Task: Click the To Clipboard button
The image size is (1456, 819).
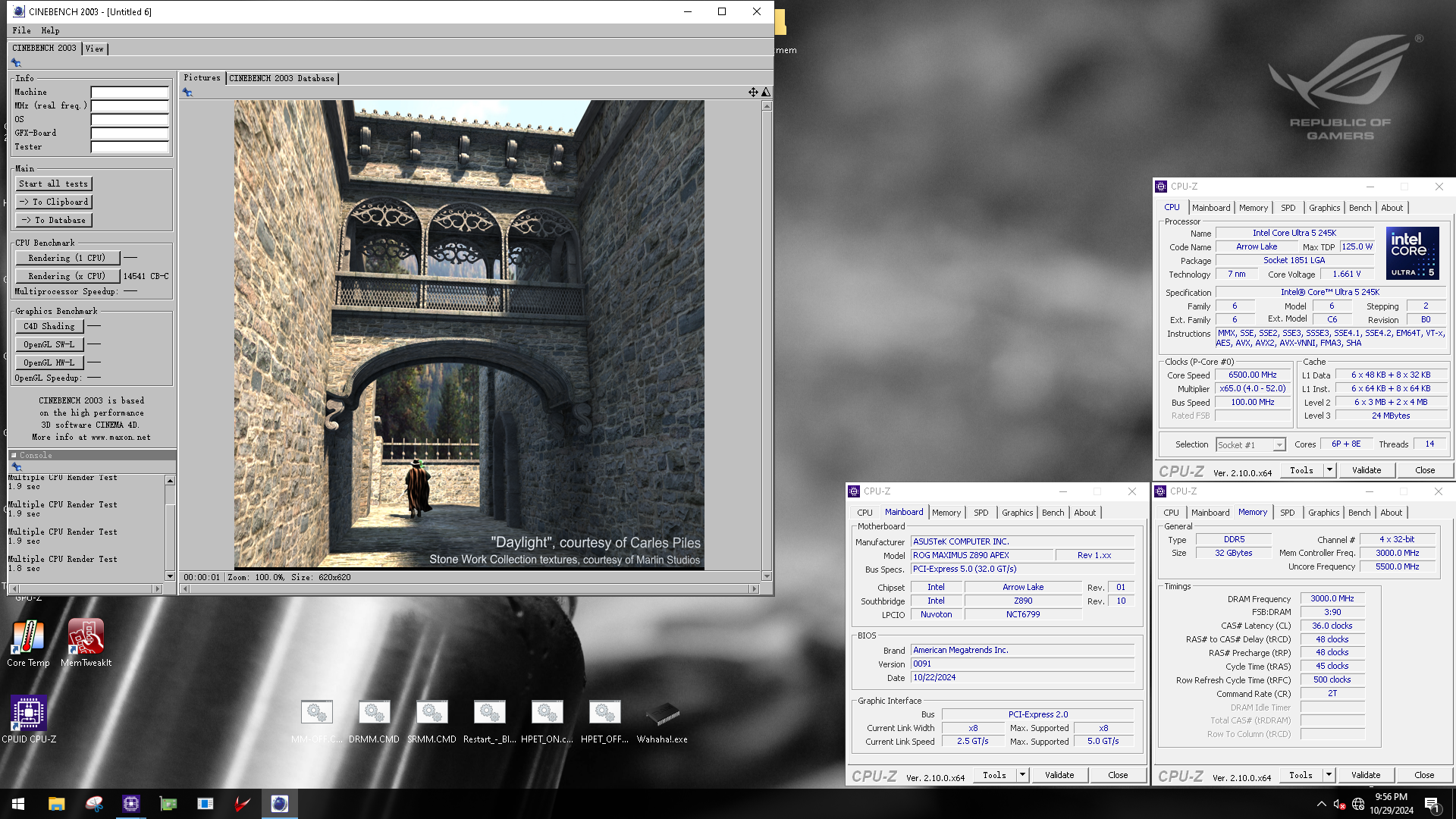Action: [x=53, y=202]
